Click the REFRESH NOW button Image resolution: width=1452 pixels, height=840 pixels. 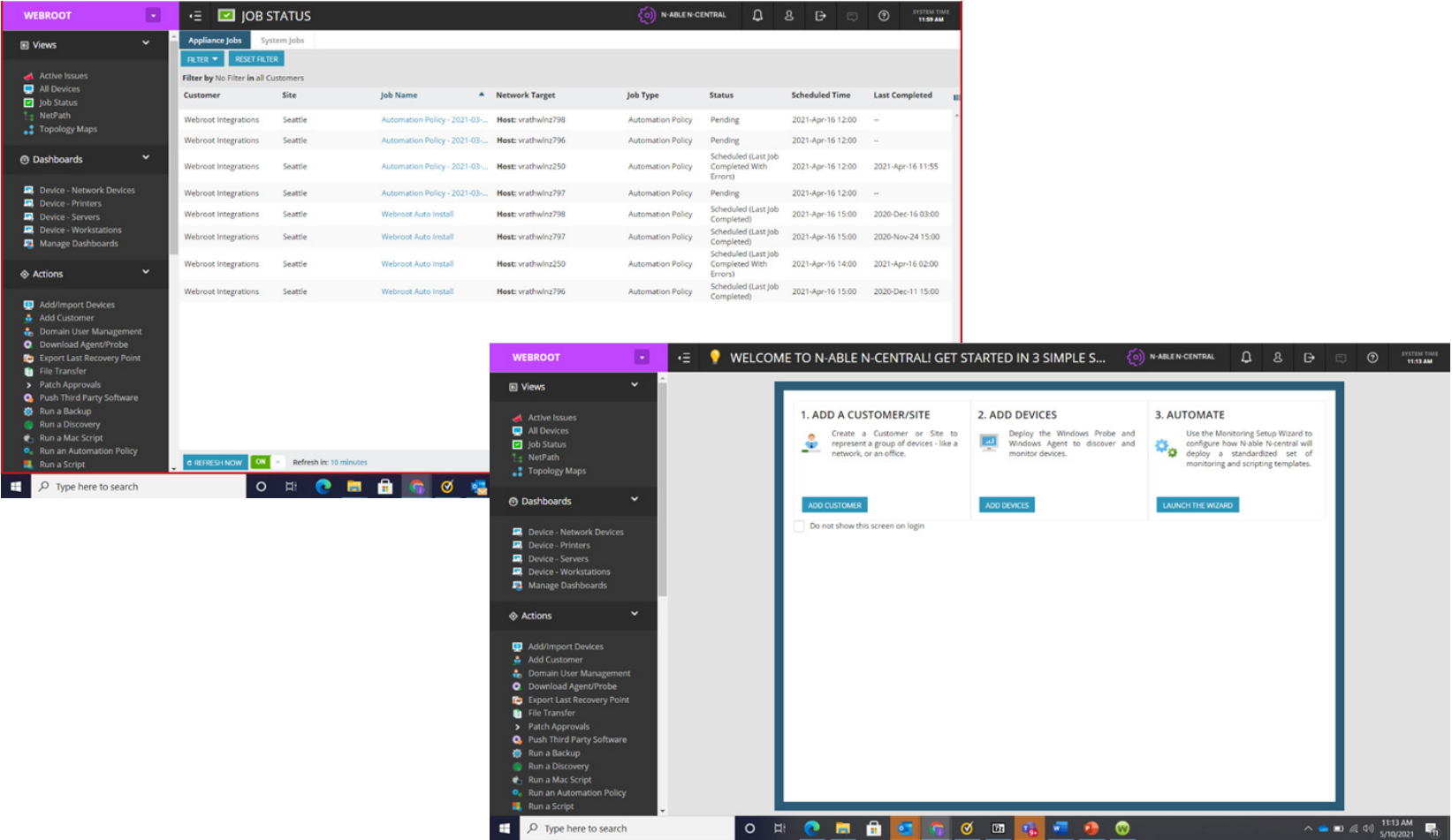(x=215, y=462)
